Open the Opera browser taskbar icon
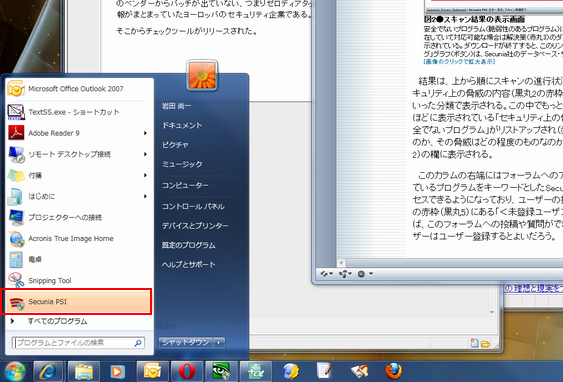563x382 pixels. click(186, 371)
